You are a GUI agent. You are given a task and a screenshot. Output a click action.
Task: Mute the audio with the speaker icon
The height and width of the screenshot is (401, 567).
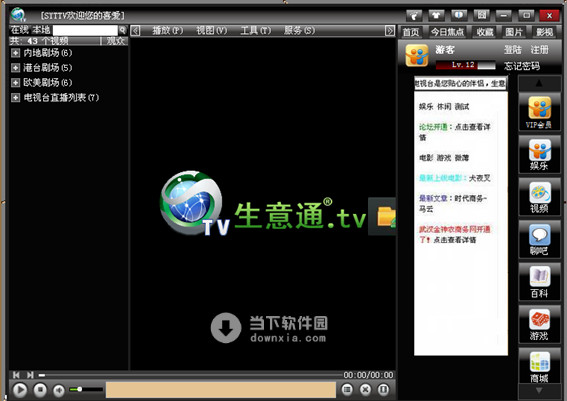click(59, 390)
